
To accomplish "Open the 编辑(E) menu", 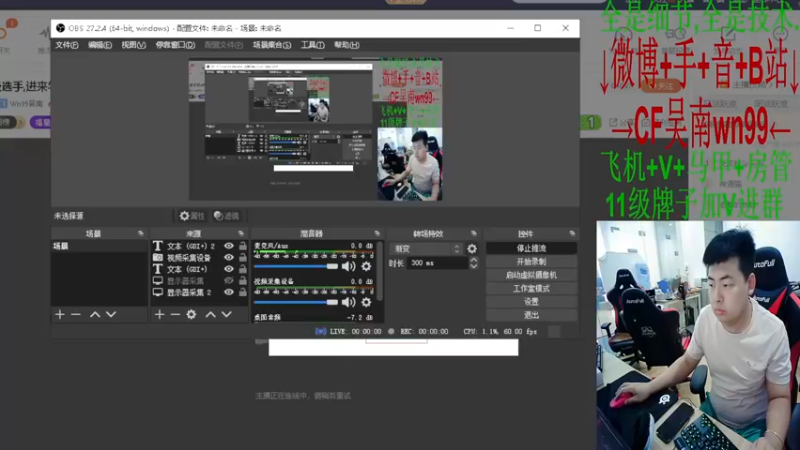I will pyautogui.click(x=99, y=45).
